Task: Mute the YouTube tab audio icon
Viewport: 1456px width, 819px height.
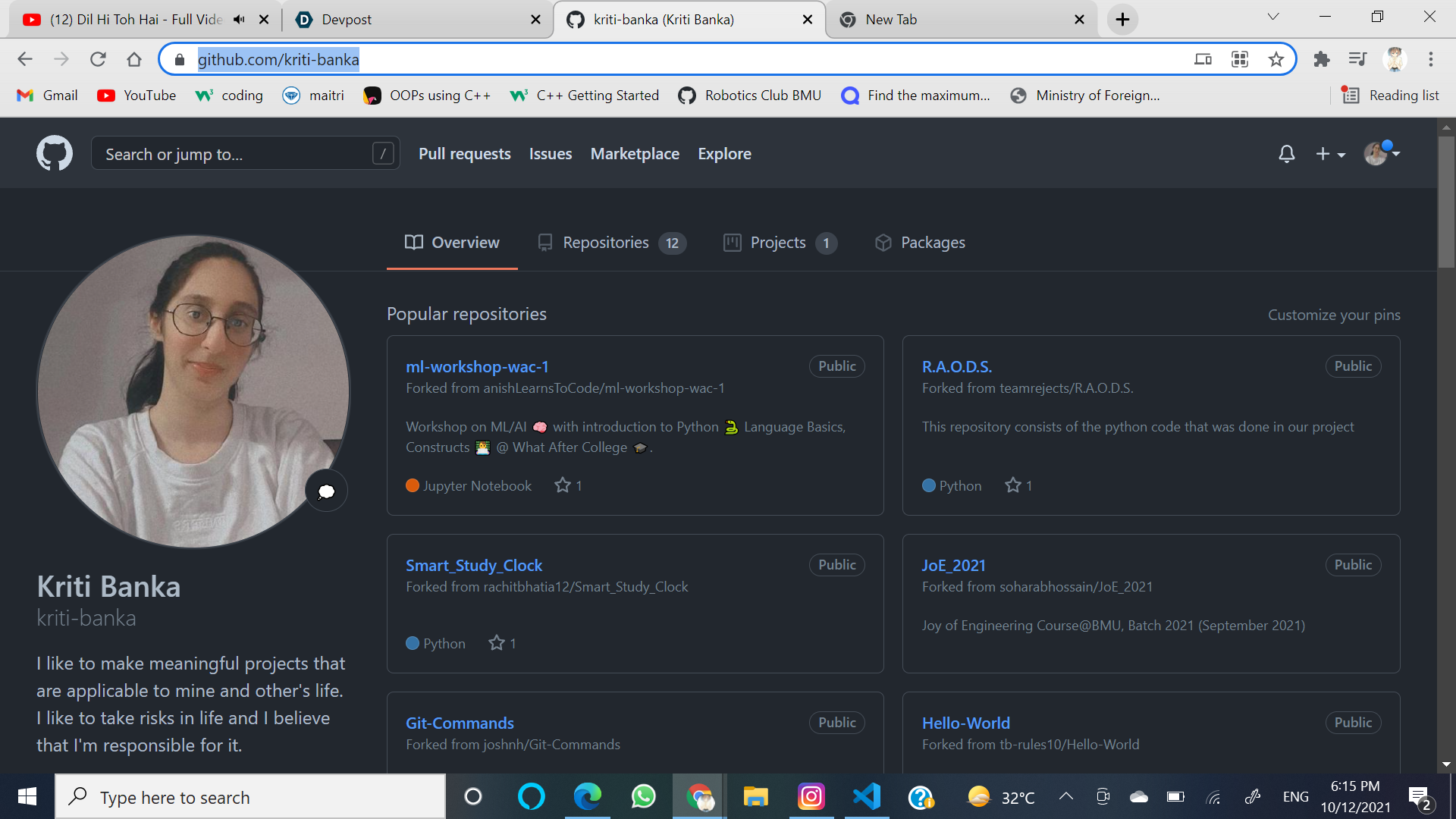Action: coord(239,20)
